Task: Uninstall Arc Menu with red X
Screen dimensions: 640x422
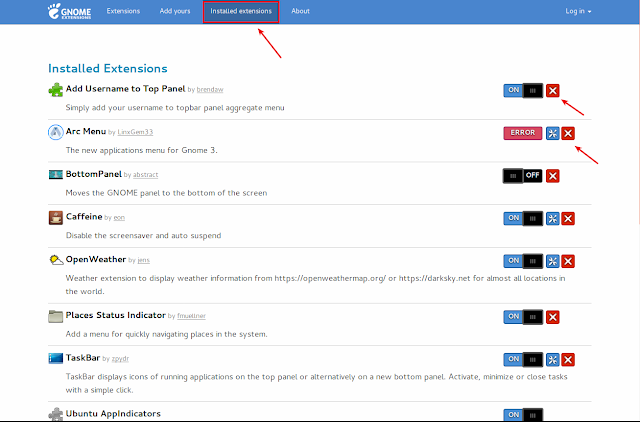Action: (x=568, y=133)
